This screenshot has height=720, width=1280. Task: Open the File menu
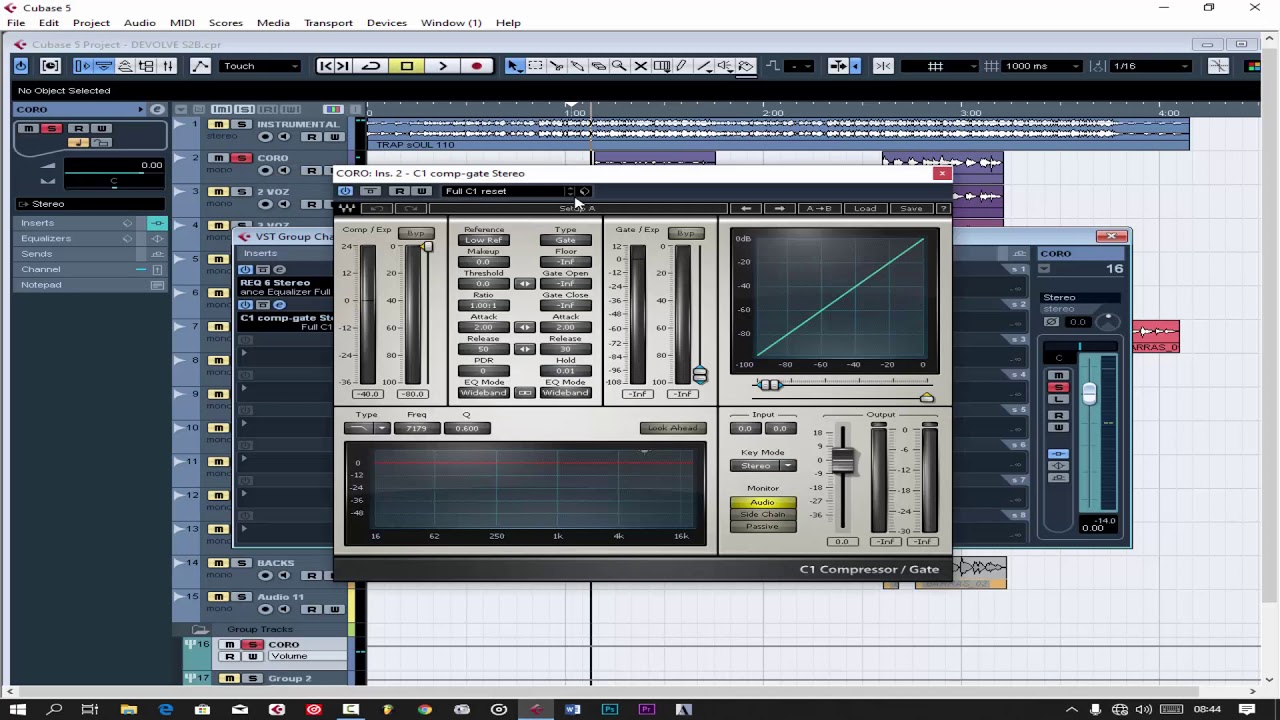point(16,23)
